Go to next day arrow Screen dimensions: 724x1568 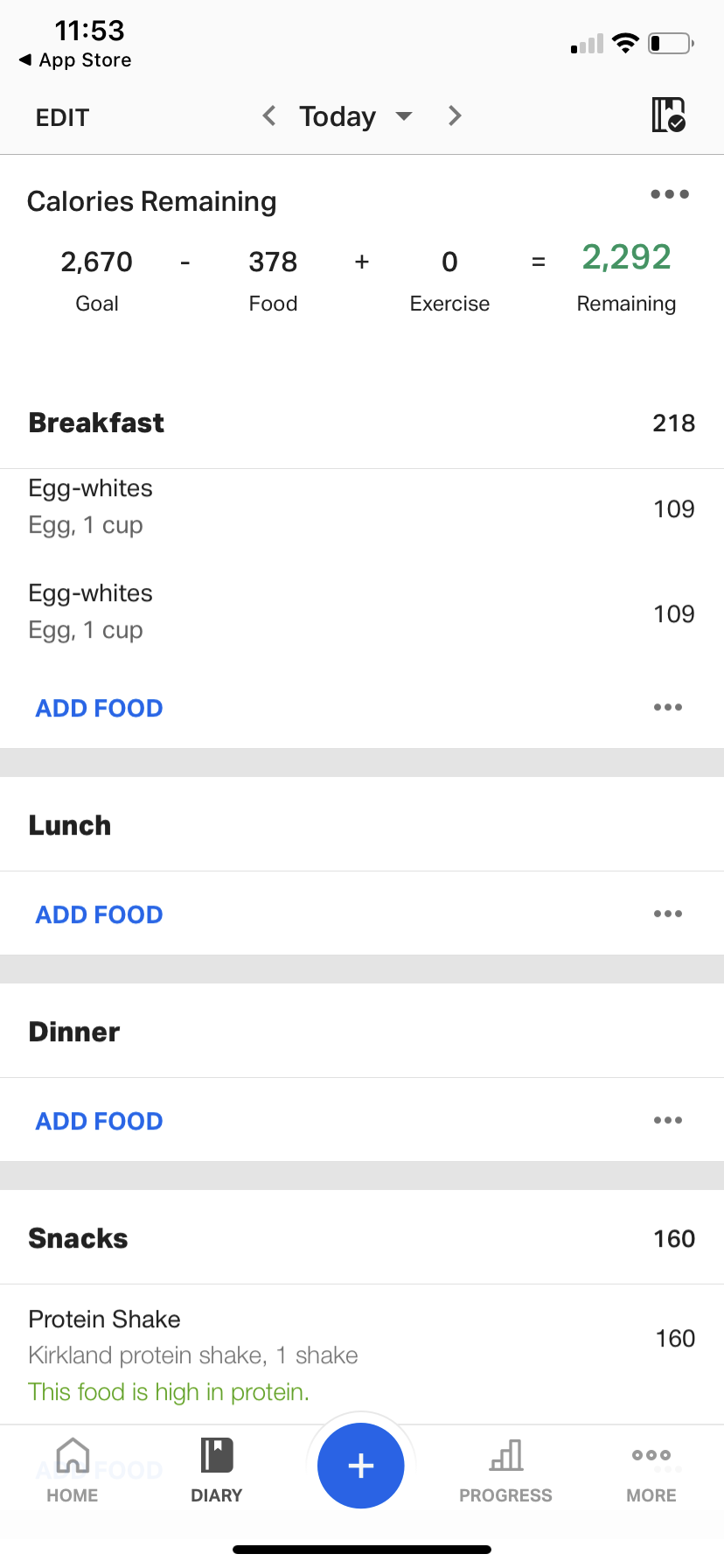click(x=455, y=115)
